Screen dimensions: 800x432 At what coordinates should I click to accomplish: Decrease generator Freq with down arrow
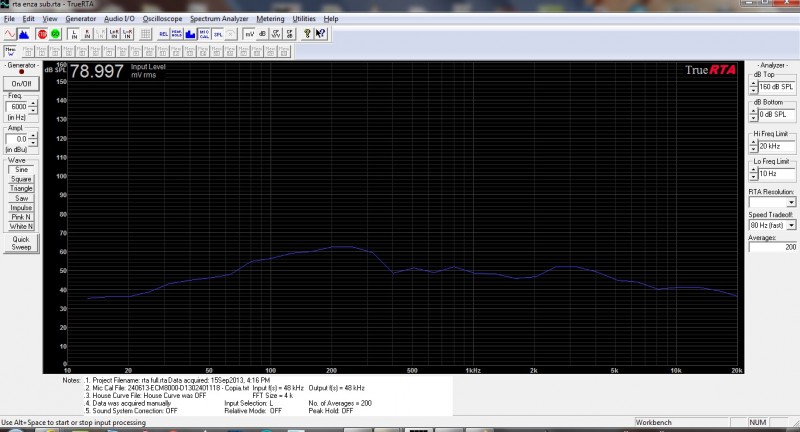[33, 110]
